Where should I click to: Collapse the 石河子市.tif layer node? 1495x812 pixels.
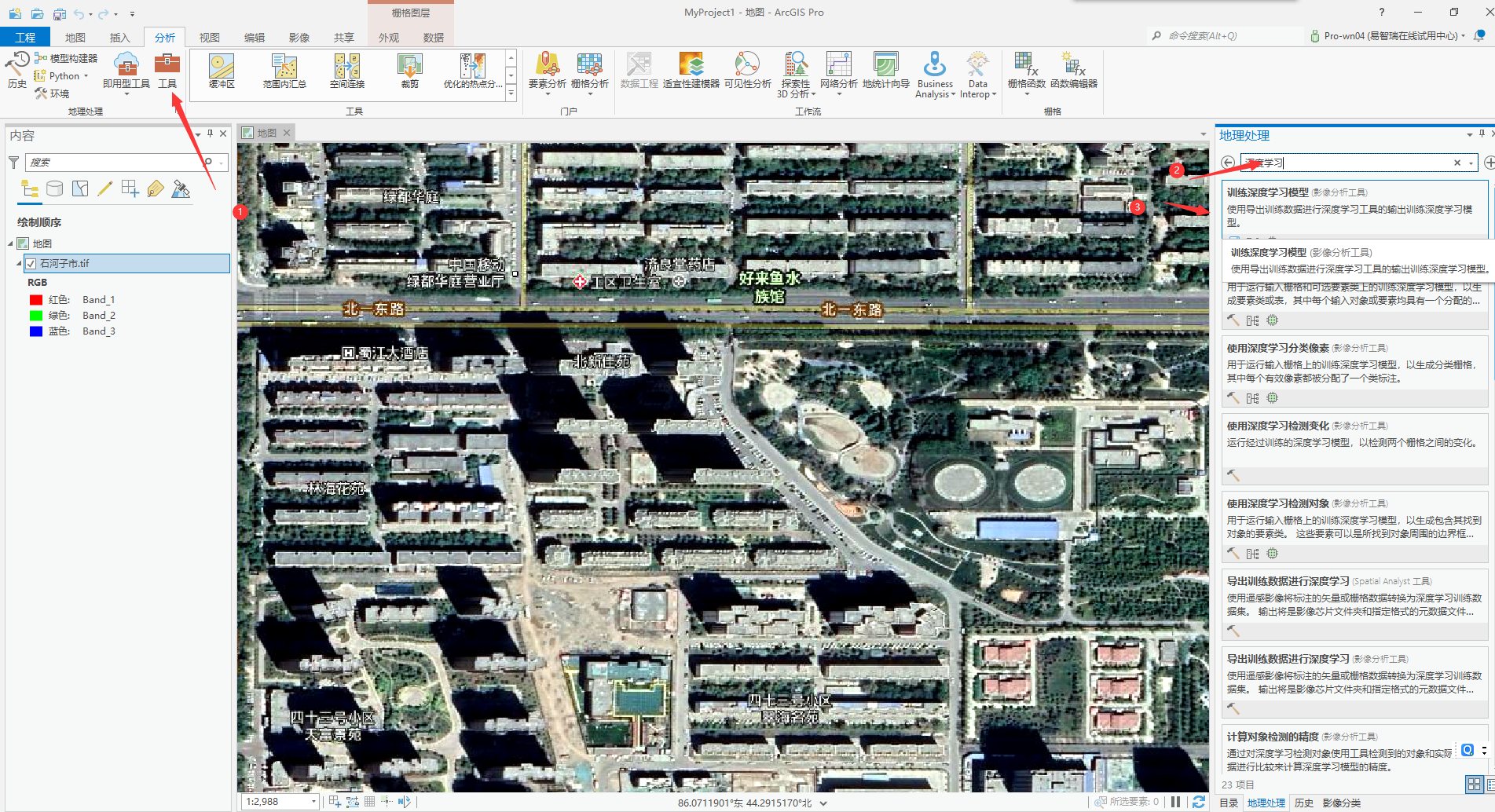pos(19,263)
